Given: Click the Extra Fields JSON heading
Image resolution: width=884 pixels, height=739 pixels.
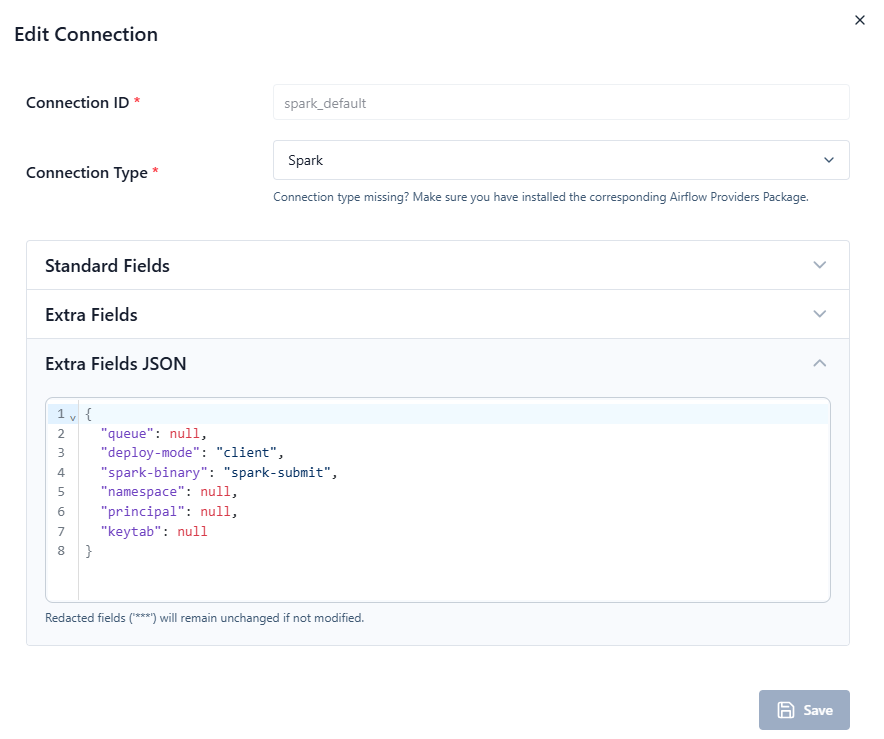Looking at the screenshot, I should pyautogui.click(x=115, y=363).
